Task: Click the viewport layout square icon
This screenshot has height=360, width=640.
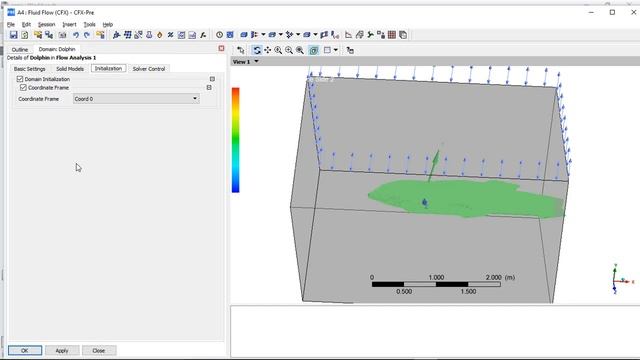Action: (327, 50)
